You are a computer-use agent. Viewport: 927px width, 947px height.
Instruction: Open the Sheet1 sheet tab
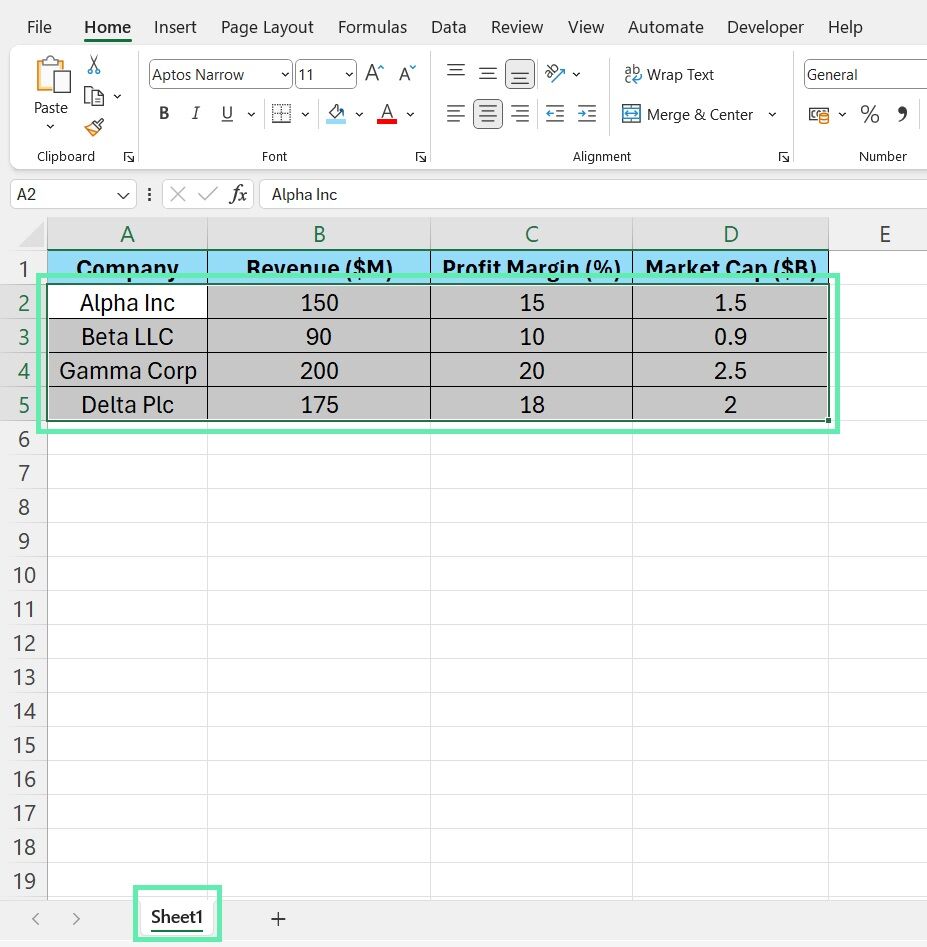pyautogui.click(x=177, y=917)
